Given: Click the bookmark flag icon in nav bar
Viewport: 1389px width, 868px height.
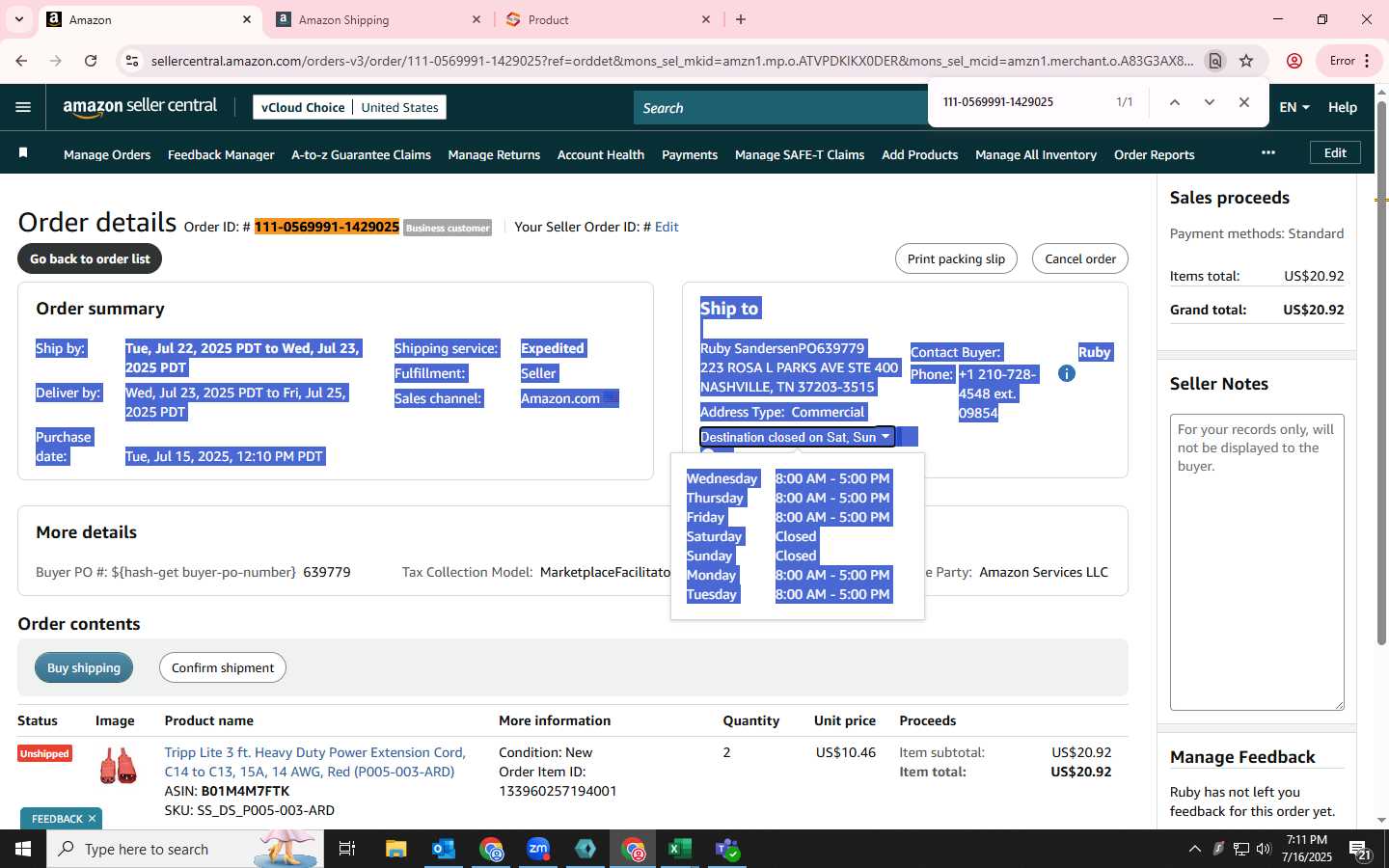Looking at the screenshot, I should (23, 153).
